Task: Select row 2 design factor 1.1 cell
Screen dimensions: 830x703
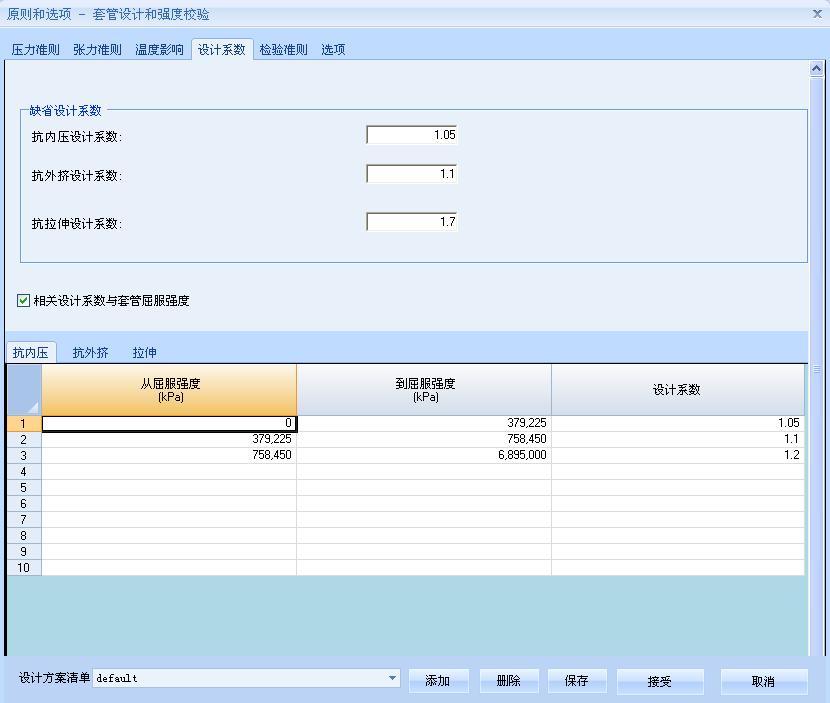Action: point(678,439)
